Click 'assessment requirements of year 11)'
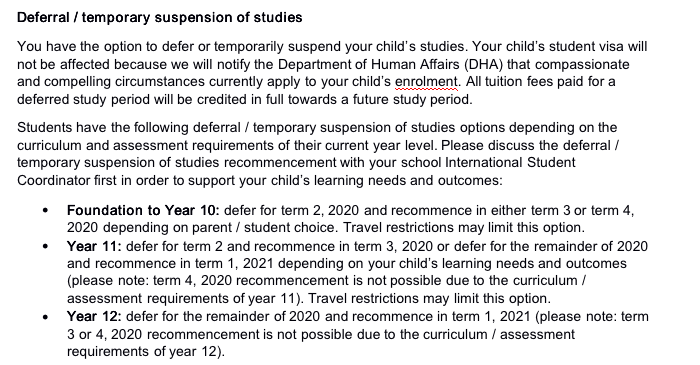Viewport: 700px width, 365px height. pyautogui.click(x=185, y=298)
